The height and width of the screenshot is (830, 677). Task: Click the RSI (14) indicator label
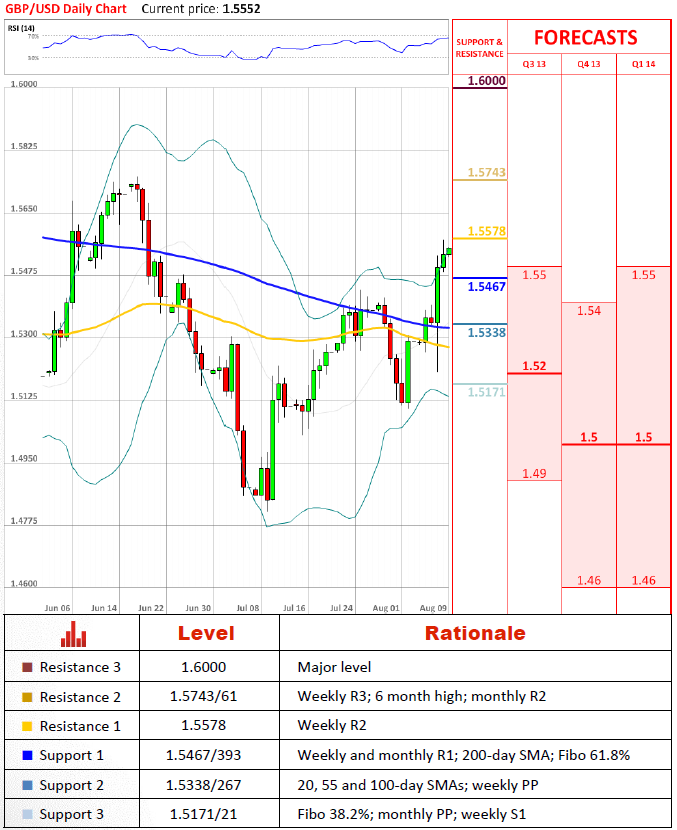[x=21, y=28]
